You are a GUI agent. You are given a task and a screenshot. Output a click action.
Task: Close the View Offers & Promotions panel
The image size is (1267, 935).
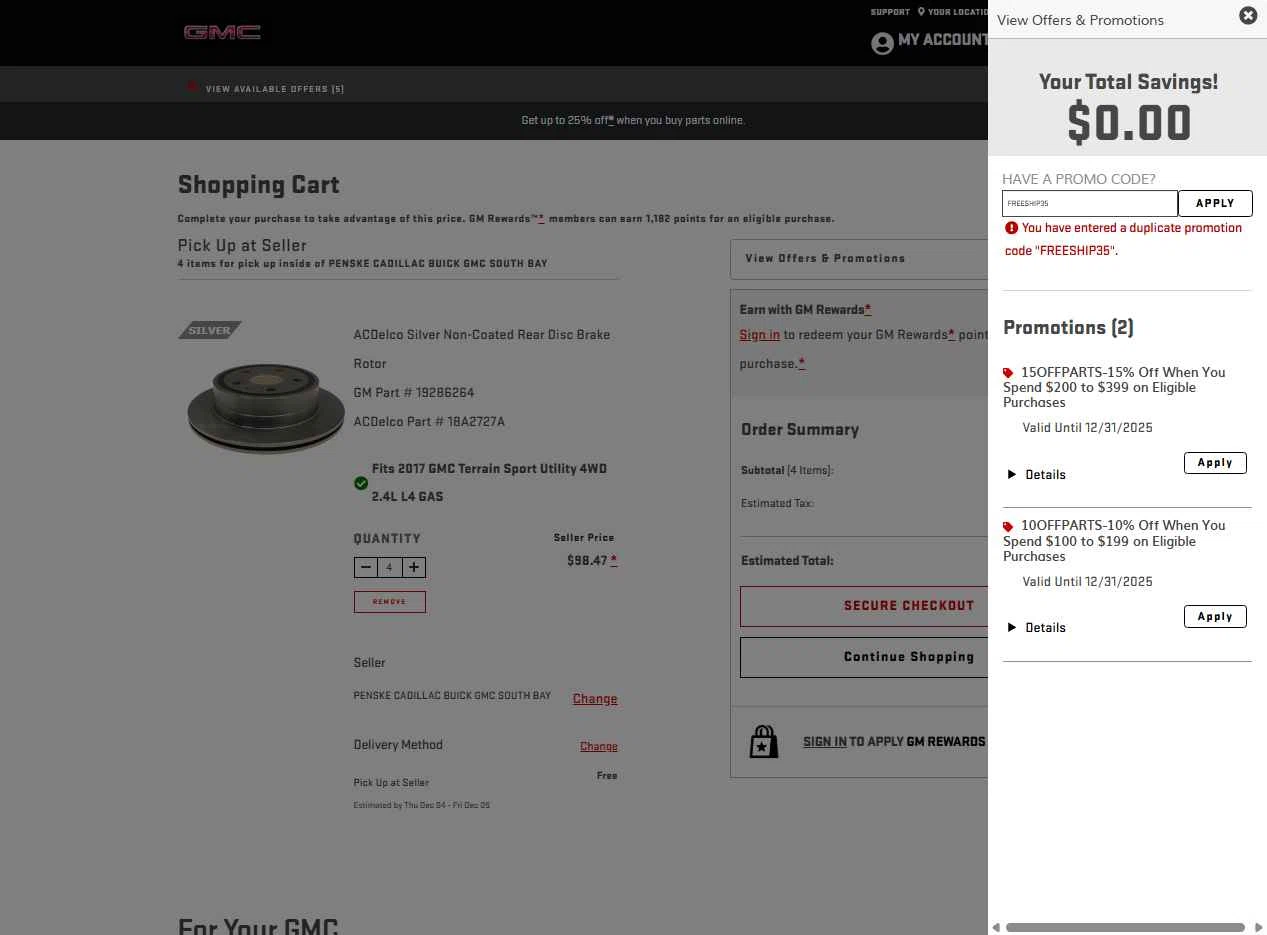[x=1247, y=16]
